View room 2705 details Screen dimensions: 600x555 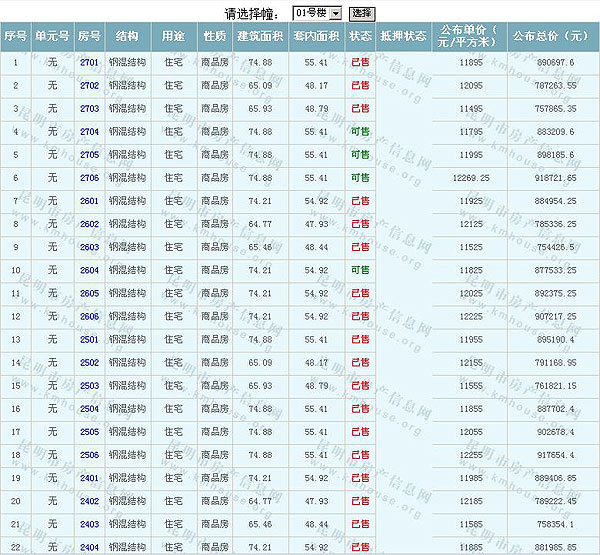coord(90,155)
